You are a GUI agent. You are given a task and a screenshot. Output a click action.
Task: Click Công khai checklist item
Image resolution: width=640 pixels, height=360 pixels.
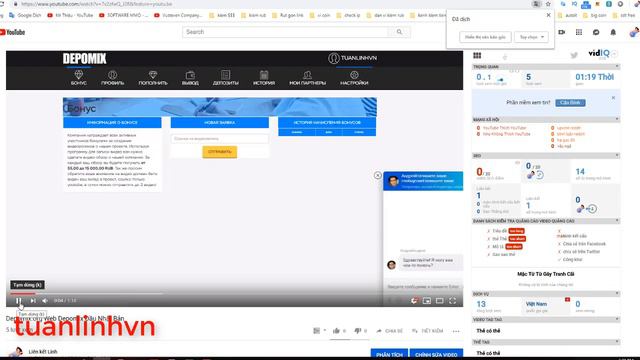coord(572,259)
